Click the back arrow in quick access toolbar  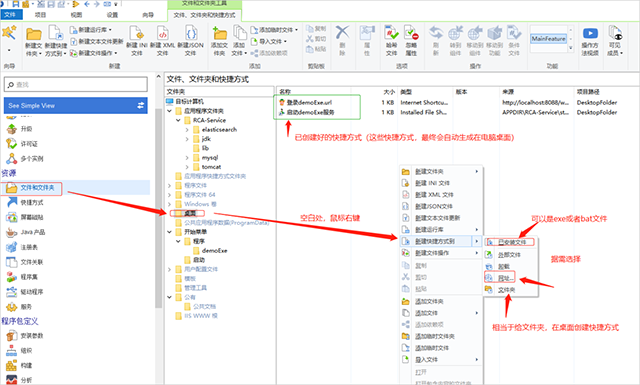pos(87,4)
